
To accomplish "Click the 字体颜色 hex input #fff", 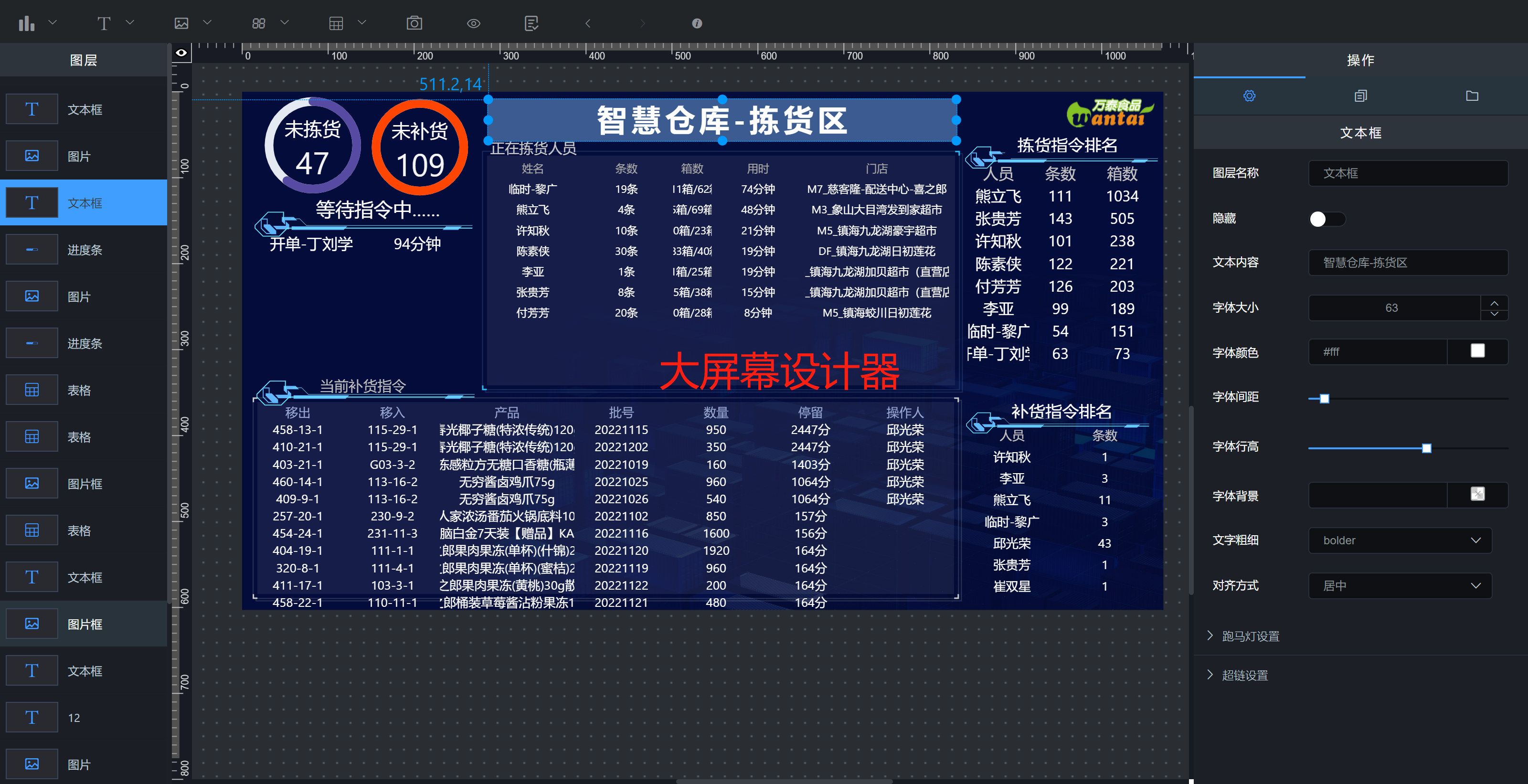I will pos(1377,352).
